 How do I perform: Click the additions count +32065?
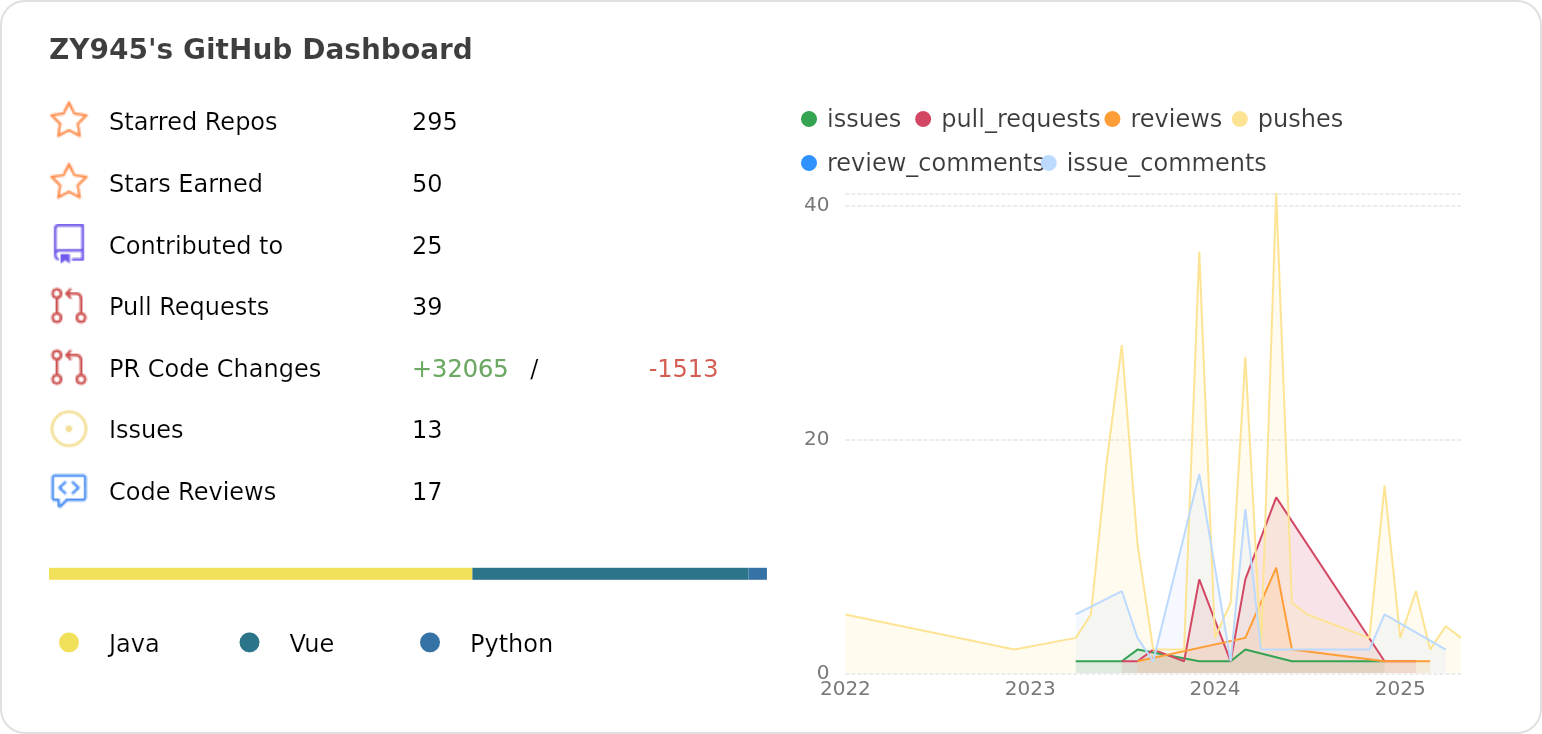(x=460, y=369)
